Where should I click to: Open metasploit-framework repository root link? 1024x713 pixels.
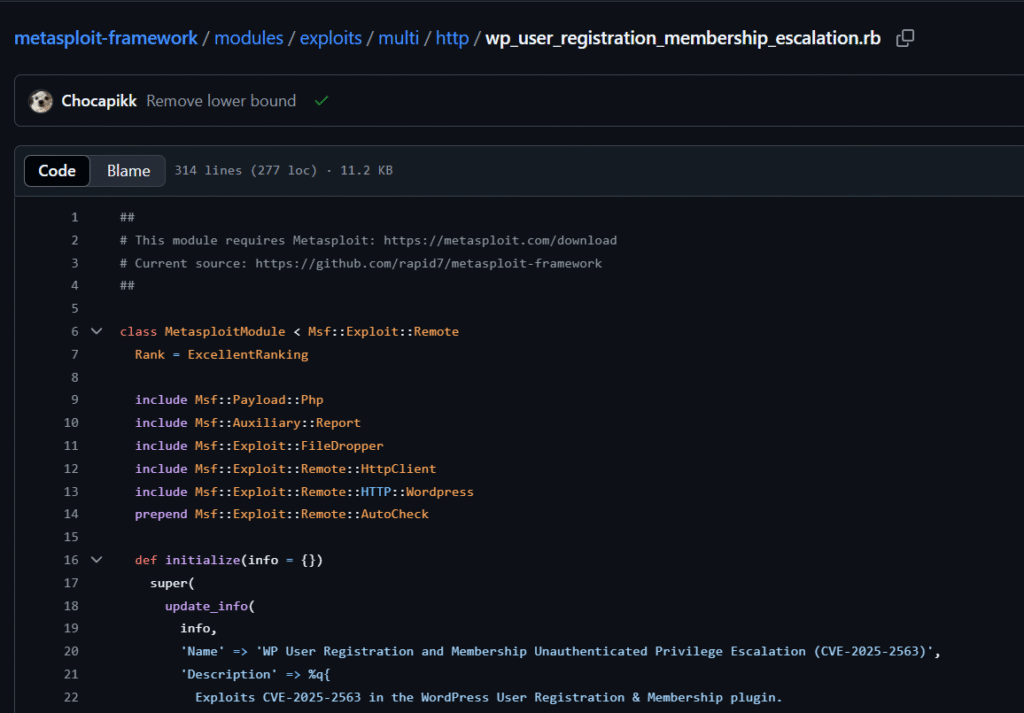point(106,39)
